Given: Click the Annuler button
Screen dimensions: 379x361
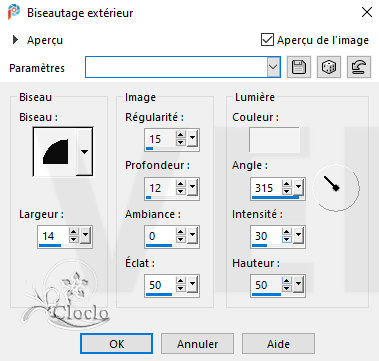Looking at the screenshot, I should pos(197,344).
